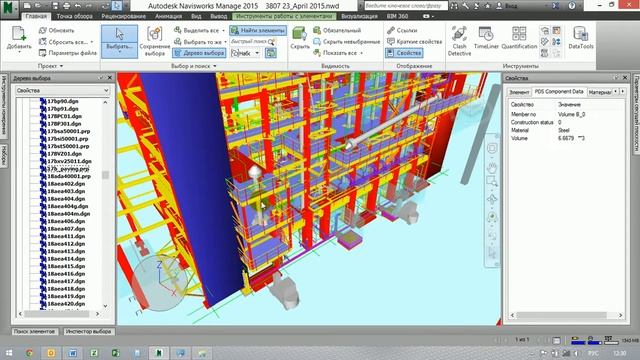Select the Look Around tool in navigation bar
This screenshot has width=640, height=360.
coord(492,217)
